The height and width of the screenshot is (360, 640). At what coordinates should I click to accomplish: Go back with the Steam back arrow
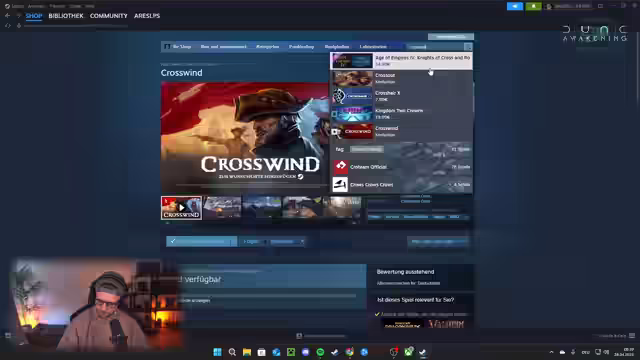(x=7, y=16)
